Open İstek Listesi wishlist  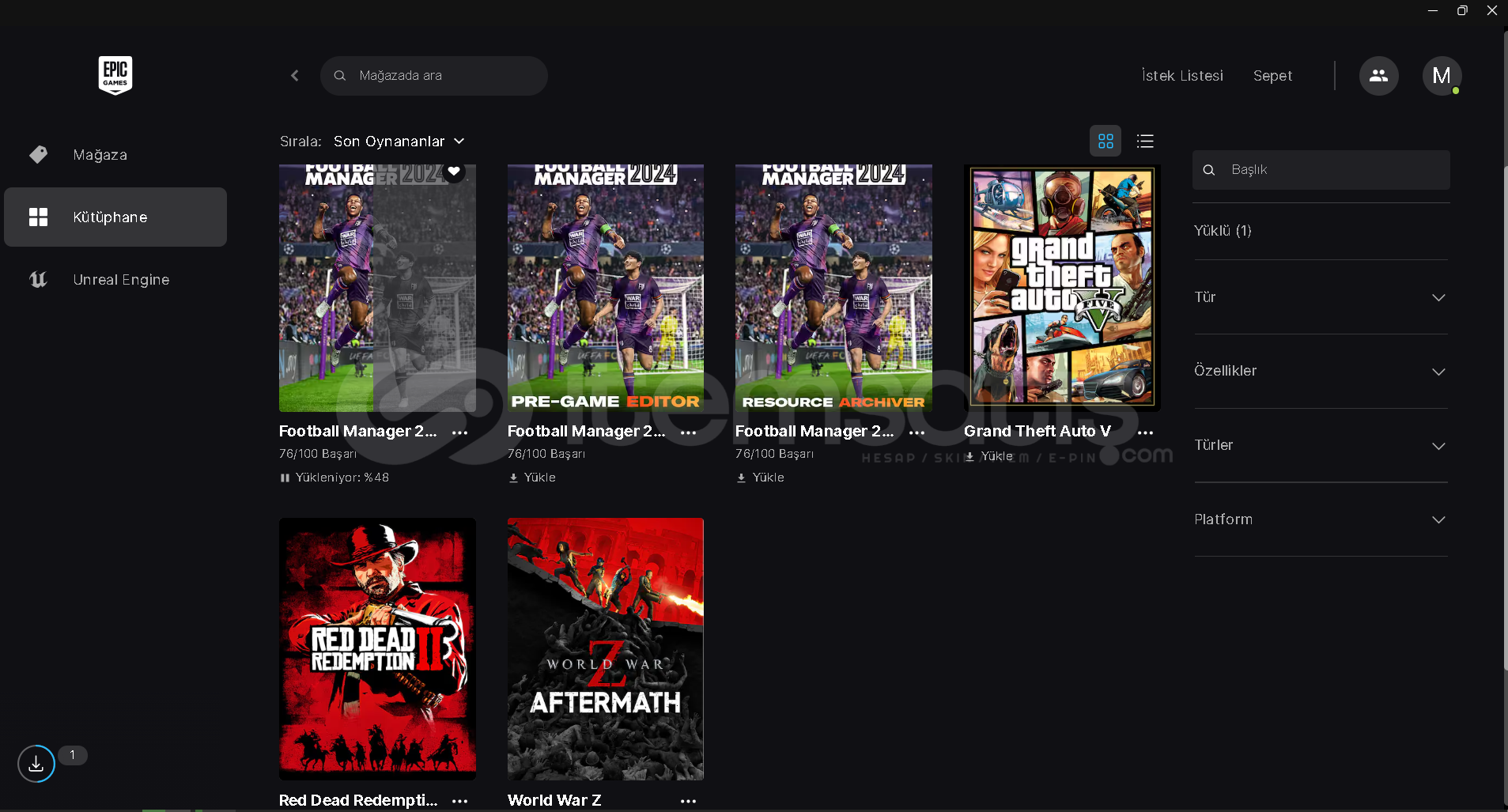point(1182,76)
